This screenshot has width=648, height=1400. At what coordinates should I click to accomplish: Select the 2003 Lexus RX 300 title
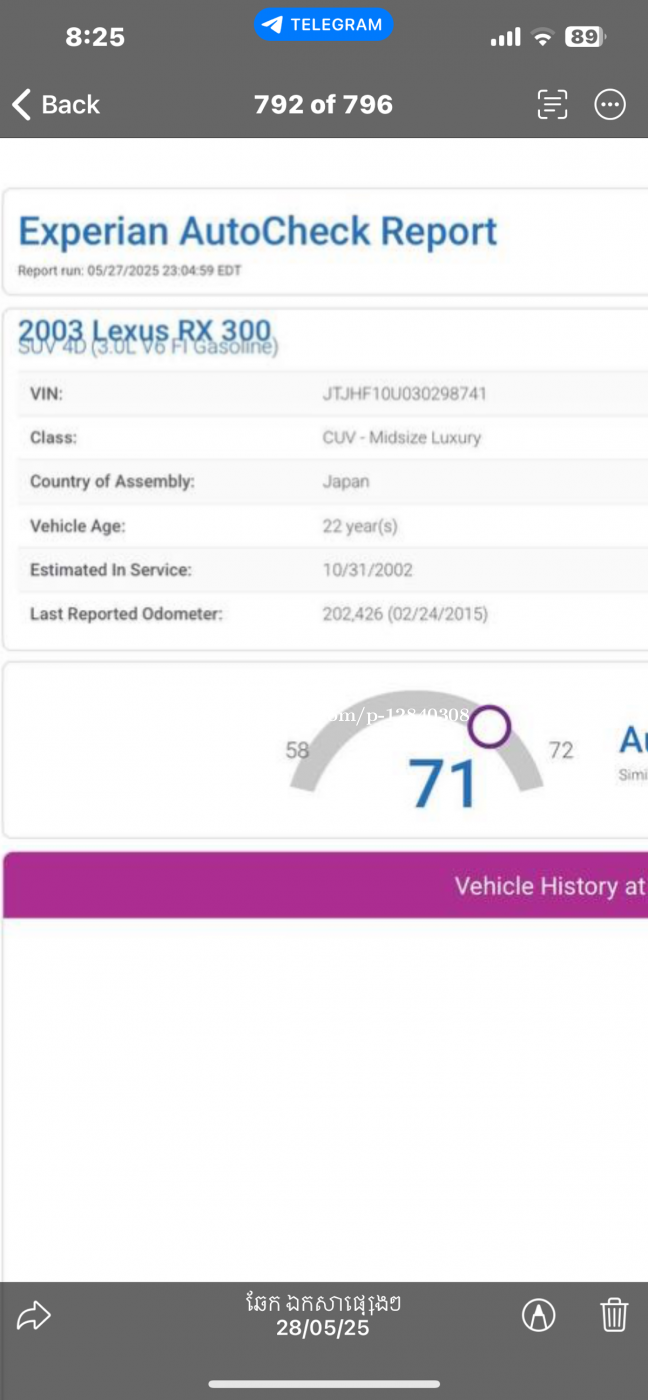pos(145,330)
